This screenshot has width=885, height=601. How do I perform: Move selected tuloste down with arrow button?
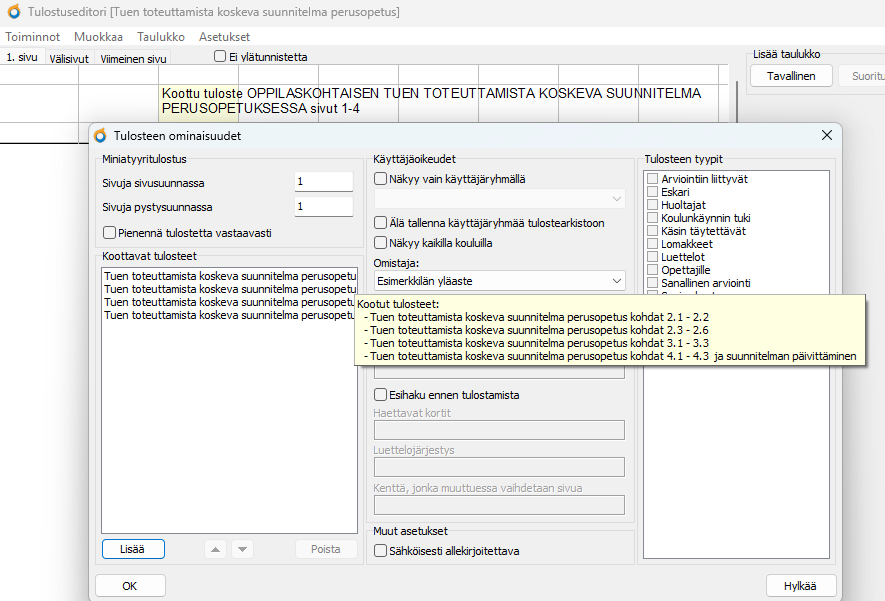tap(242, 549)
